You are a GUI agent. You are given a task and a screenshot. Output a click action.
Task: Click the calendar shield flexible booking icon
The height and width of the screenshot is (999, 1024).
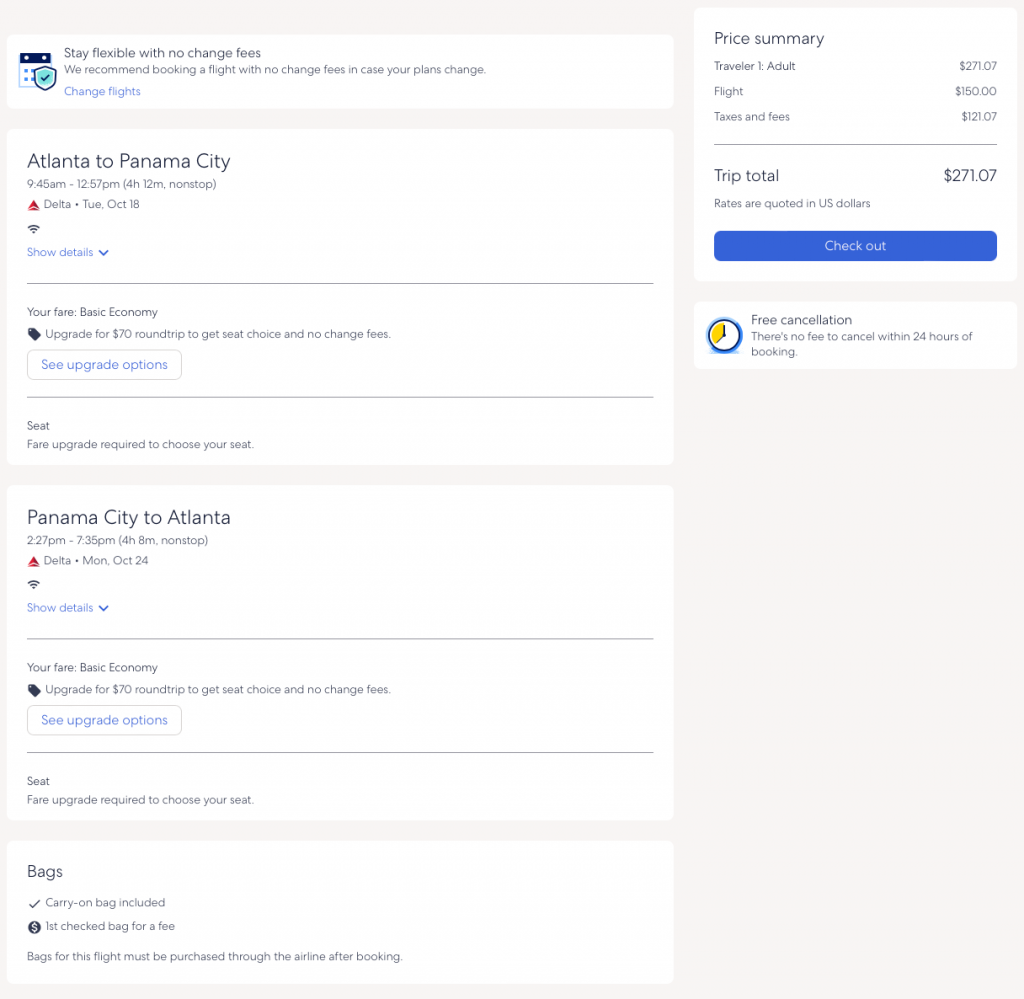37,71
